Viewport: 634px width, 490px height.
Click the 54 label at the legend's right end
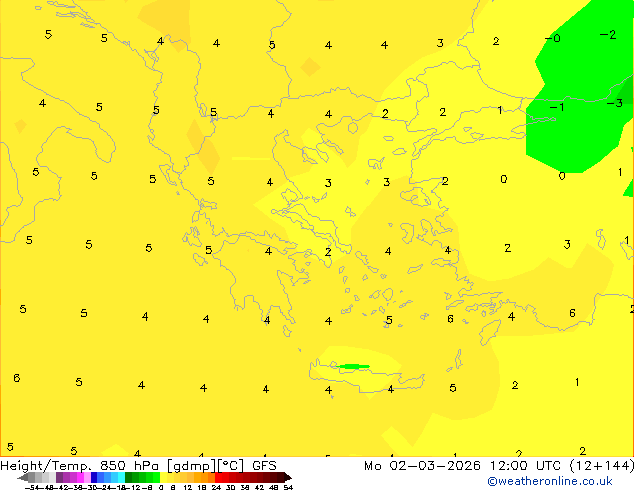[x=288, y=487]
